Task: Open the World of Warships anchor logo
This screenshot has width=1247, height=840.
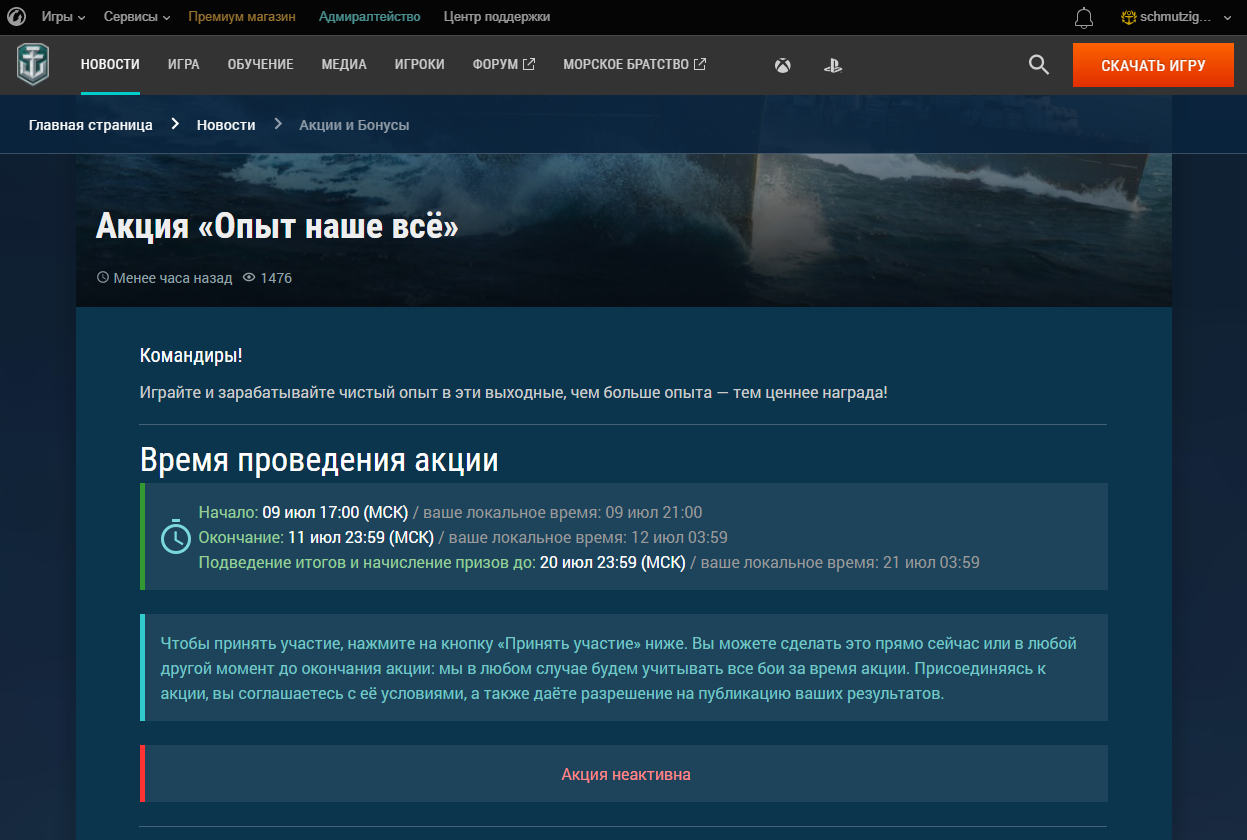Action: click(32, 65)
